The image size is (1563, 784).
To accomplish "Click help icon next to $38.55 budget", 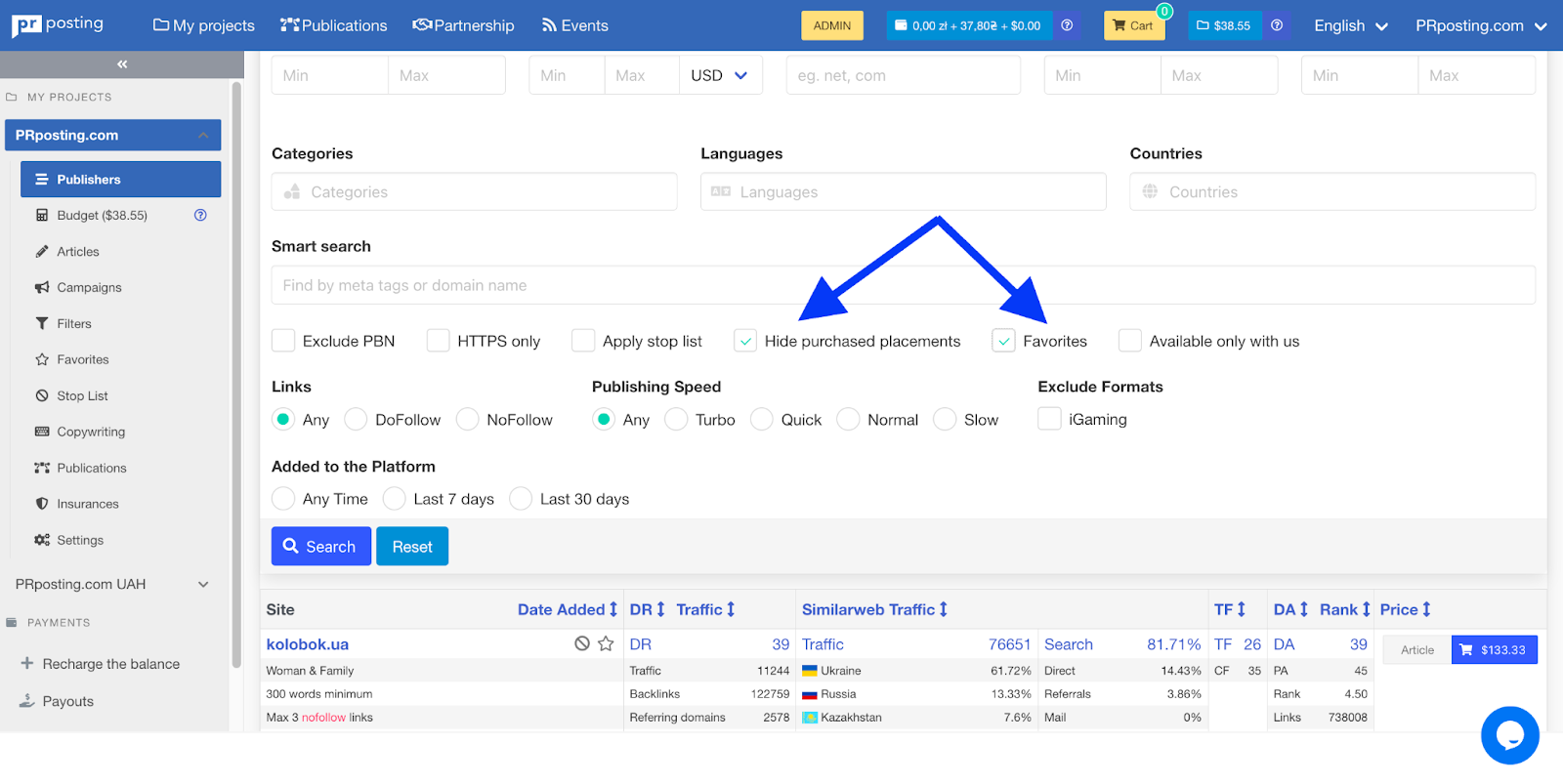I will click(1277, 25).
